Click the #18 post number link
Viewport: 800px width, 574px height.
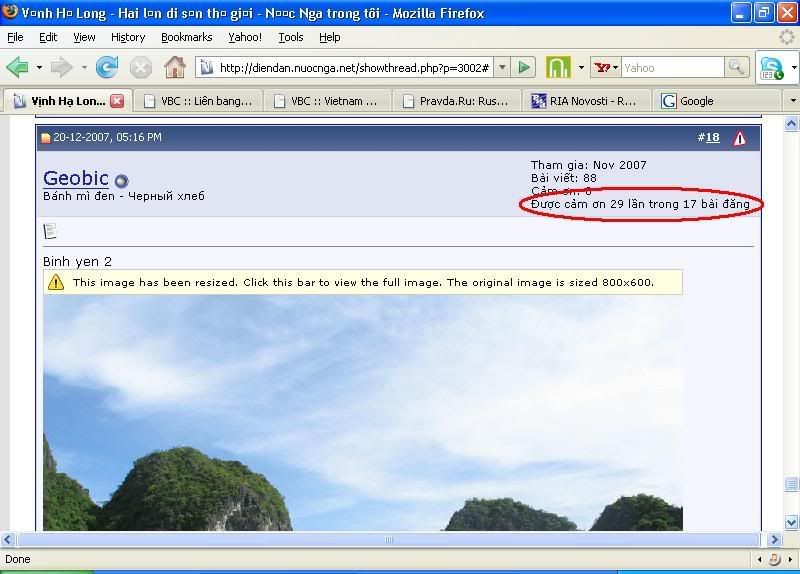(x=709, y=138)
